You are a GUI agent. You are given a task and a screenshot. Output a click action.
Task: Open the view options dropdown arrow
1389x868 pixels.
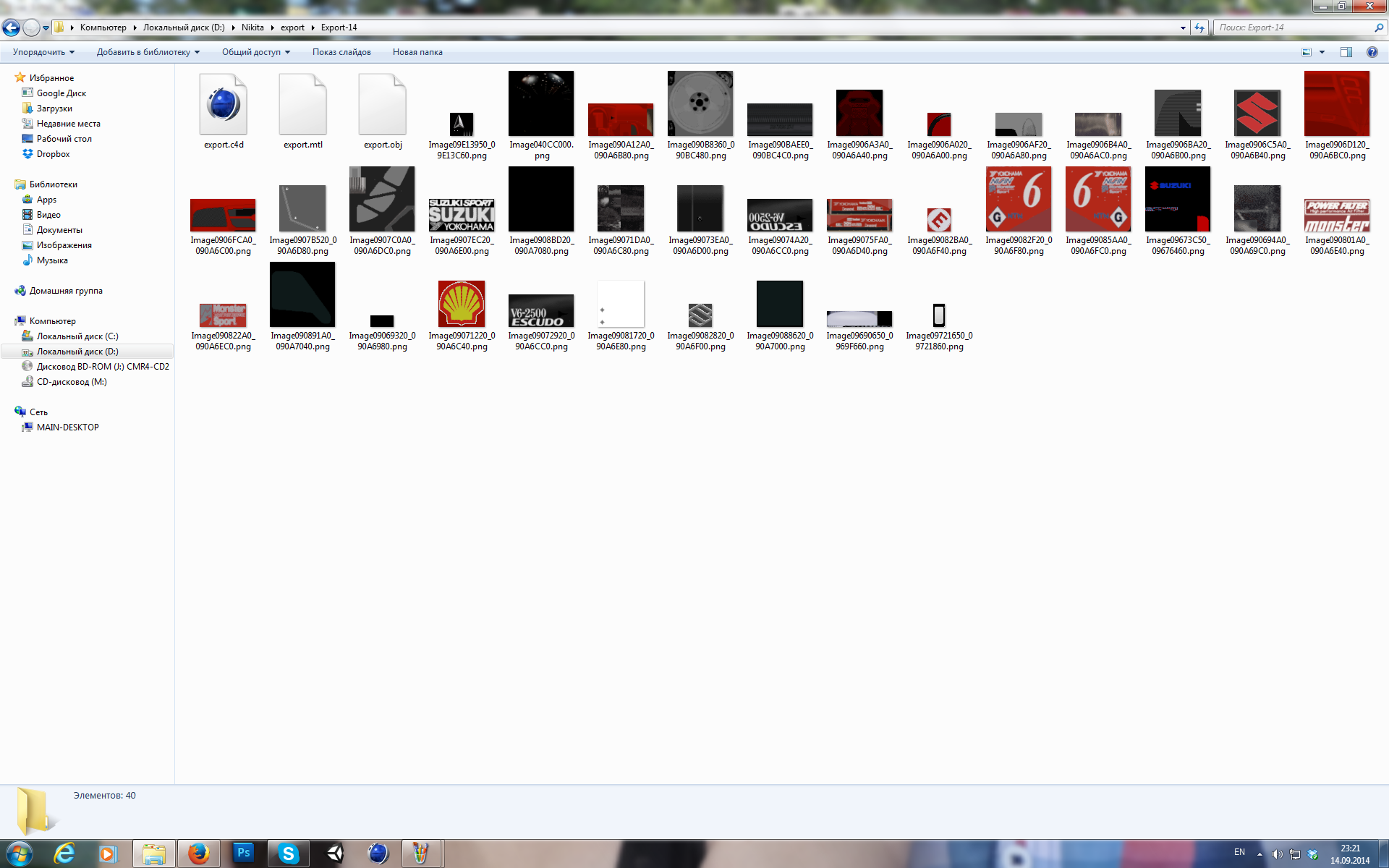coord(1322,52)
